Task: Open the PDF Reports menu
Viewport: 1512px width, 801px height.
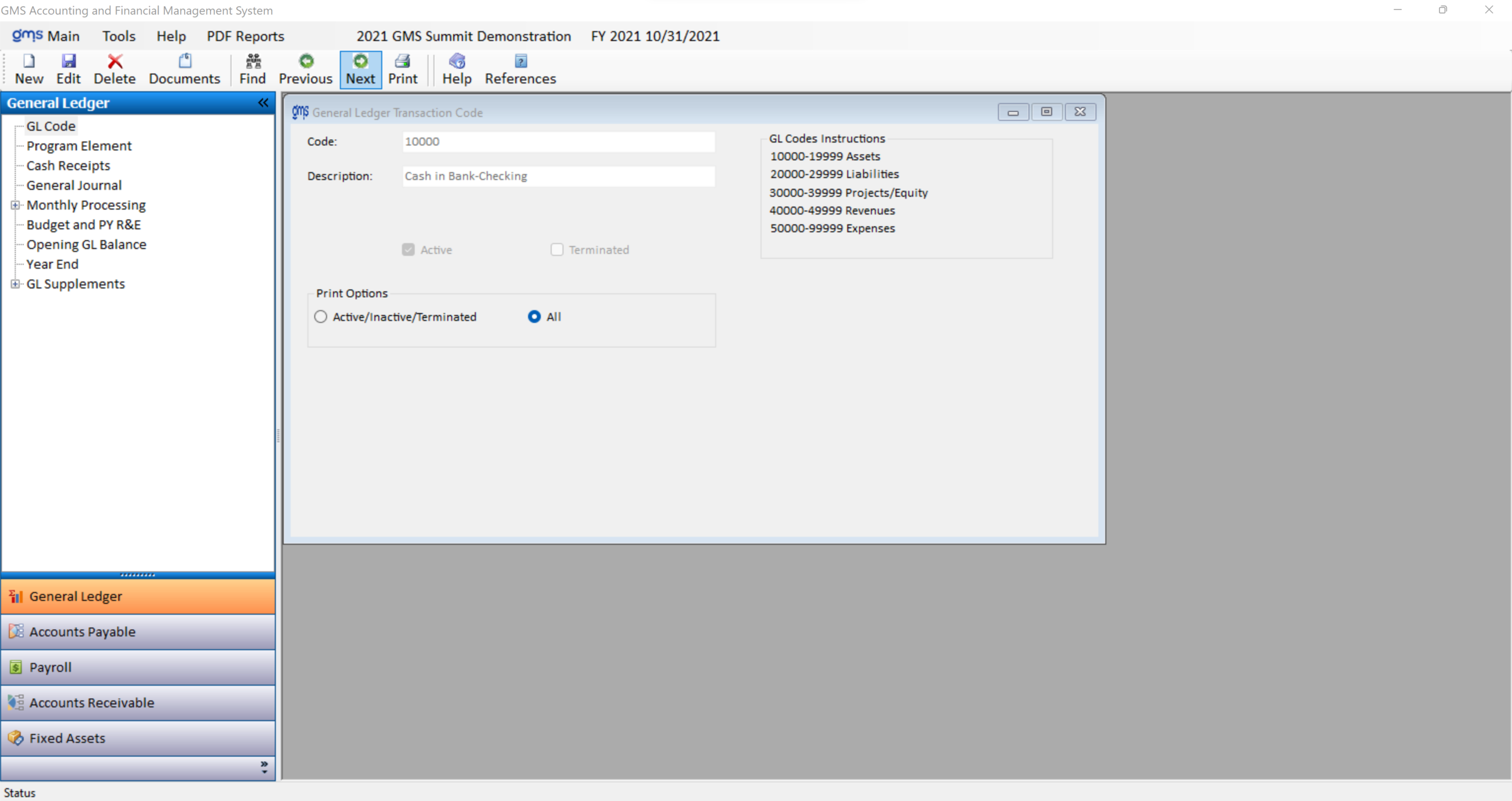Action: point(245,36)
